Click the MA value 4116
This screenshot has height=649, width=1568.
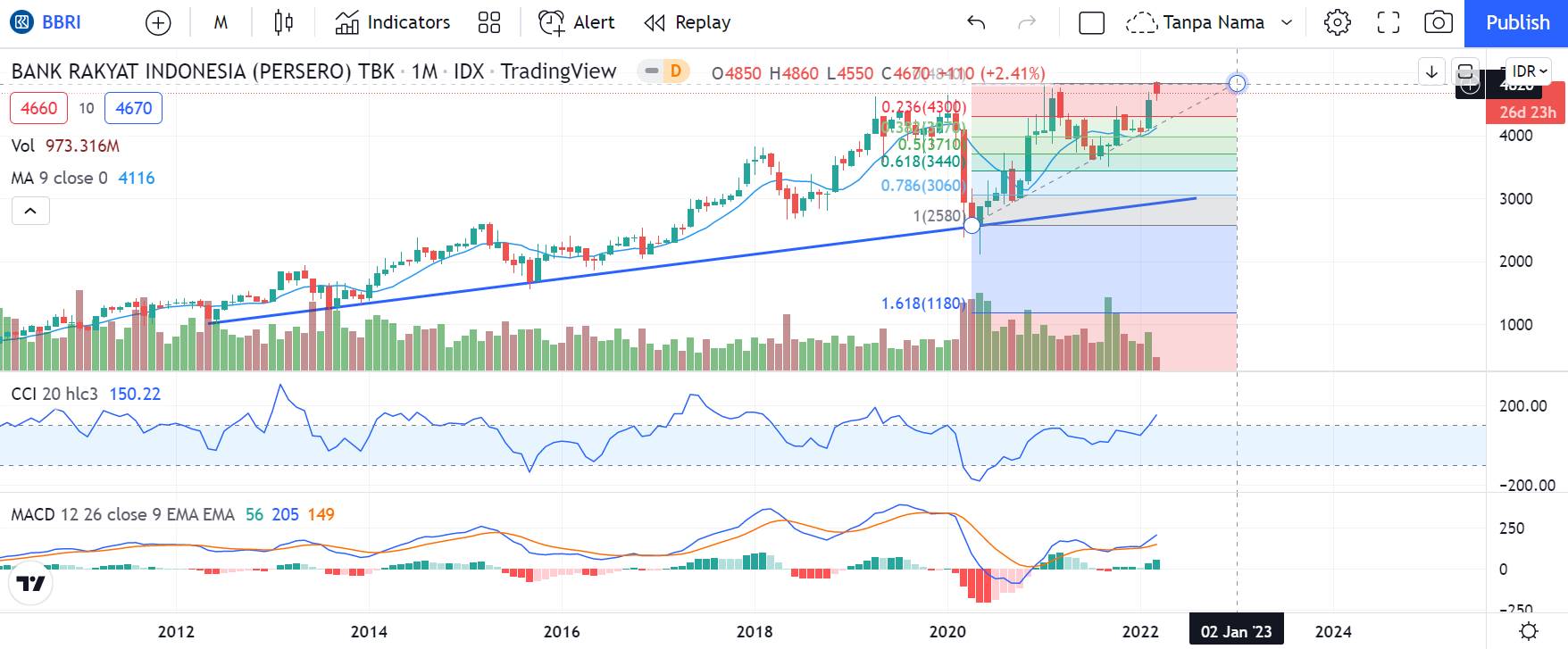click(137, 178)
